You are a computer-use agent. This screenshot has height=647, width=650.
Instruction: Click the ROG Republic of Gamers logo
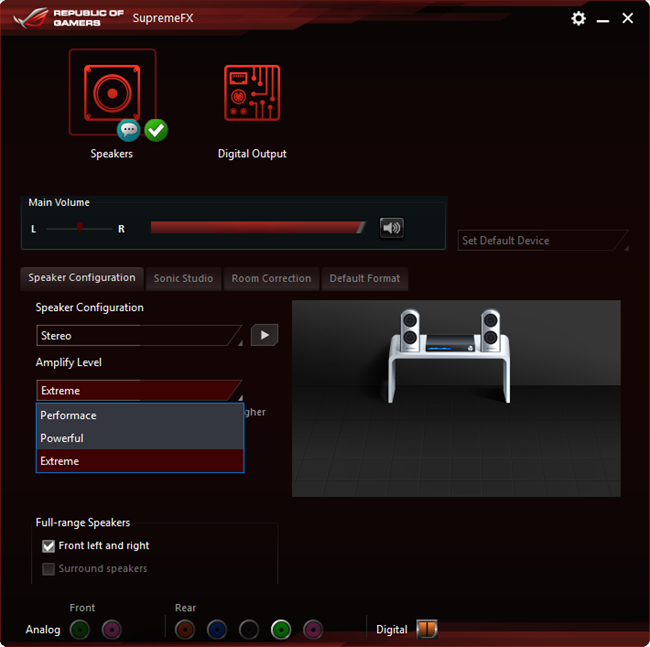[x=68, y=18]
